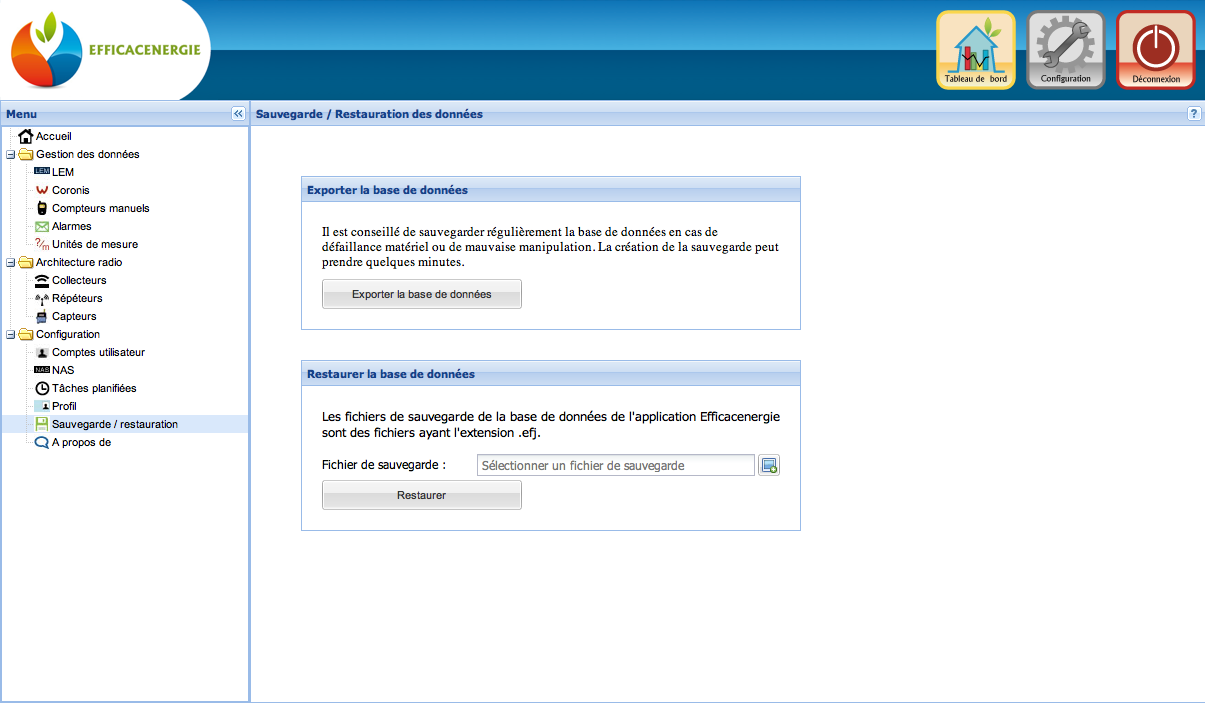Click the Déconnexion power icon
Viewport: 1205px width, 703px height.
click(1156, 50)
